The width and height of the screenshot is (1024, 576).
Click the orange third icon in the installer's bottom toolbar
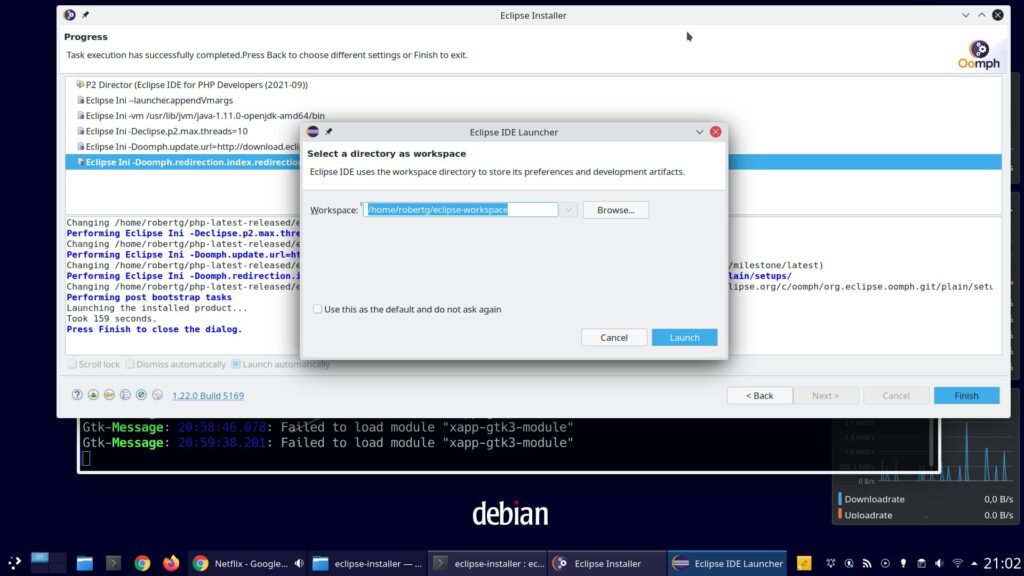(109, 395)
